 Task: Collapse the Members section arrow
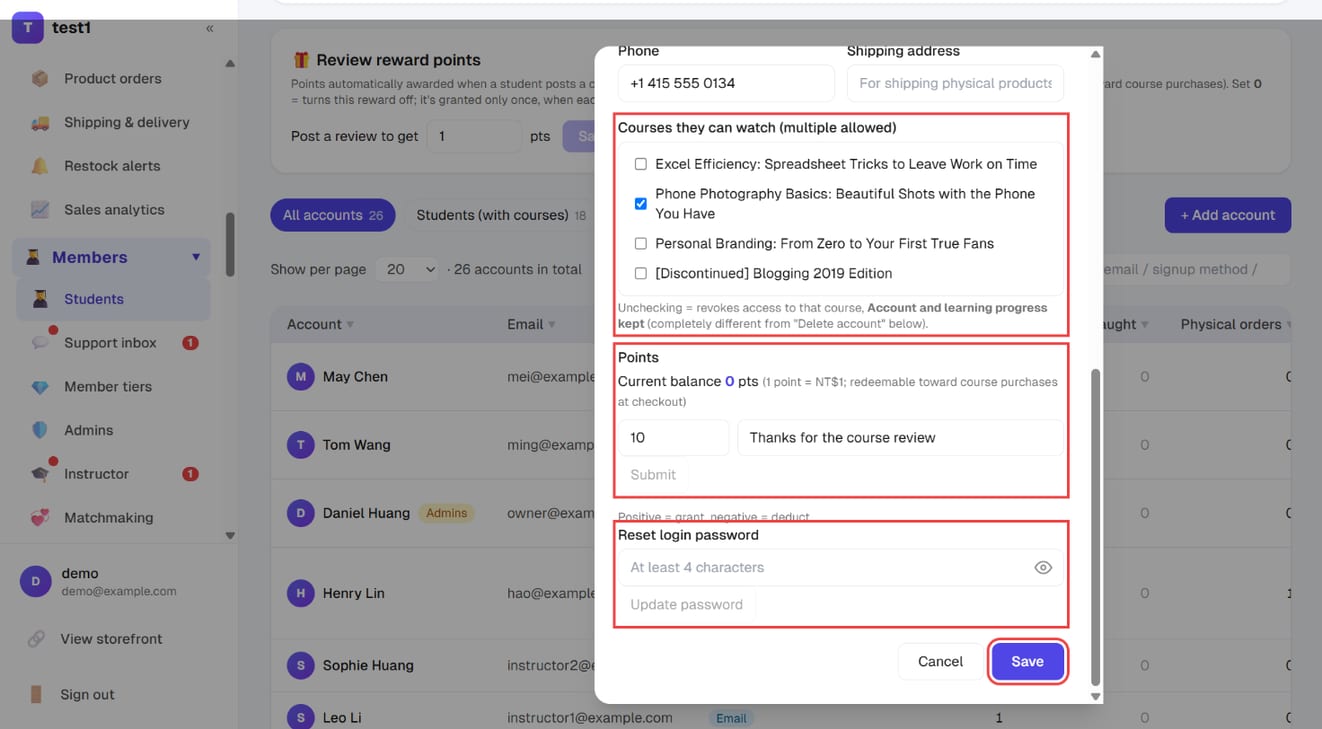pyautogui.click(x=196, y=257)
